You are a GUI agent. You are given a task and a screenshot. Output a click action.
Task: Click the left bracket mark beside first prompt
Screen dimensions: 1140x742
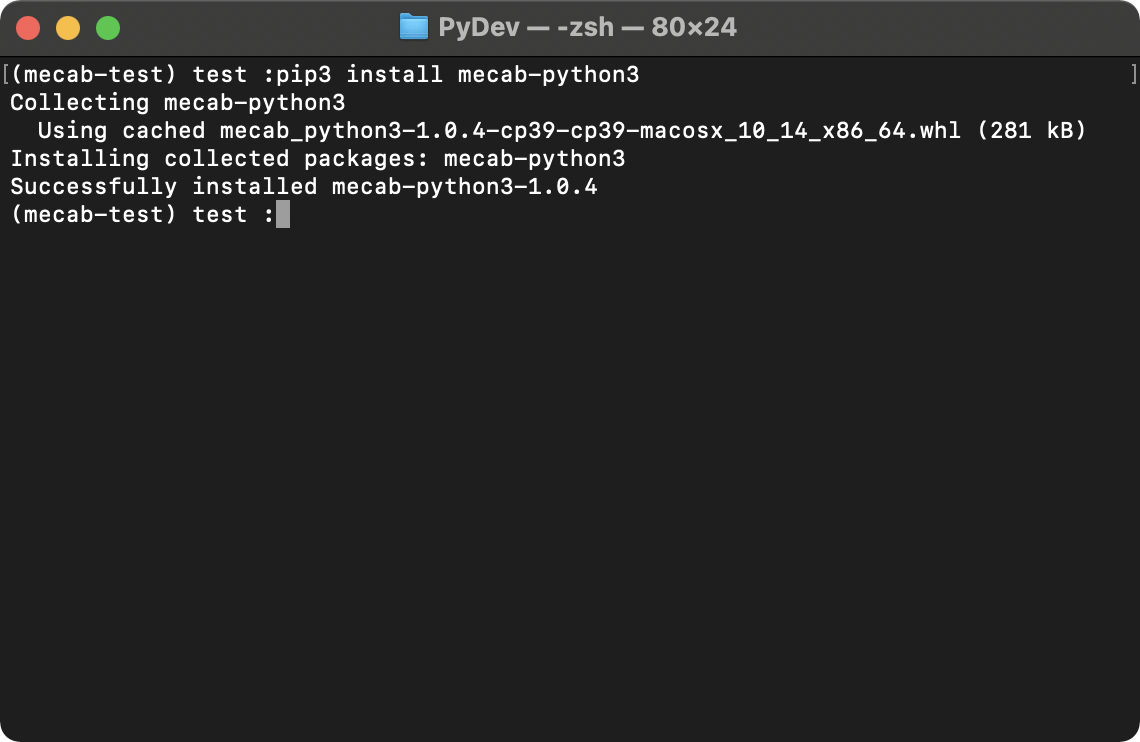5,74
